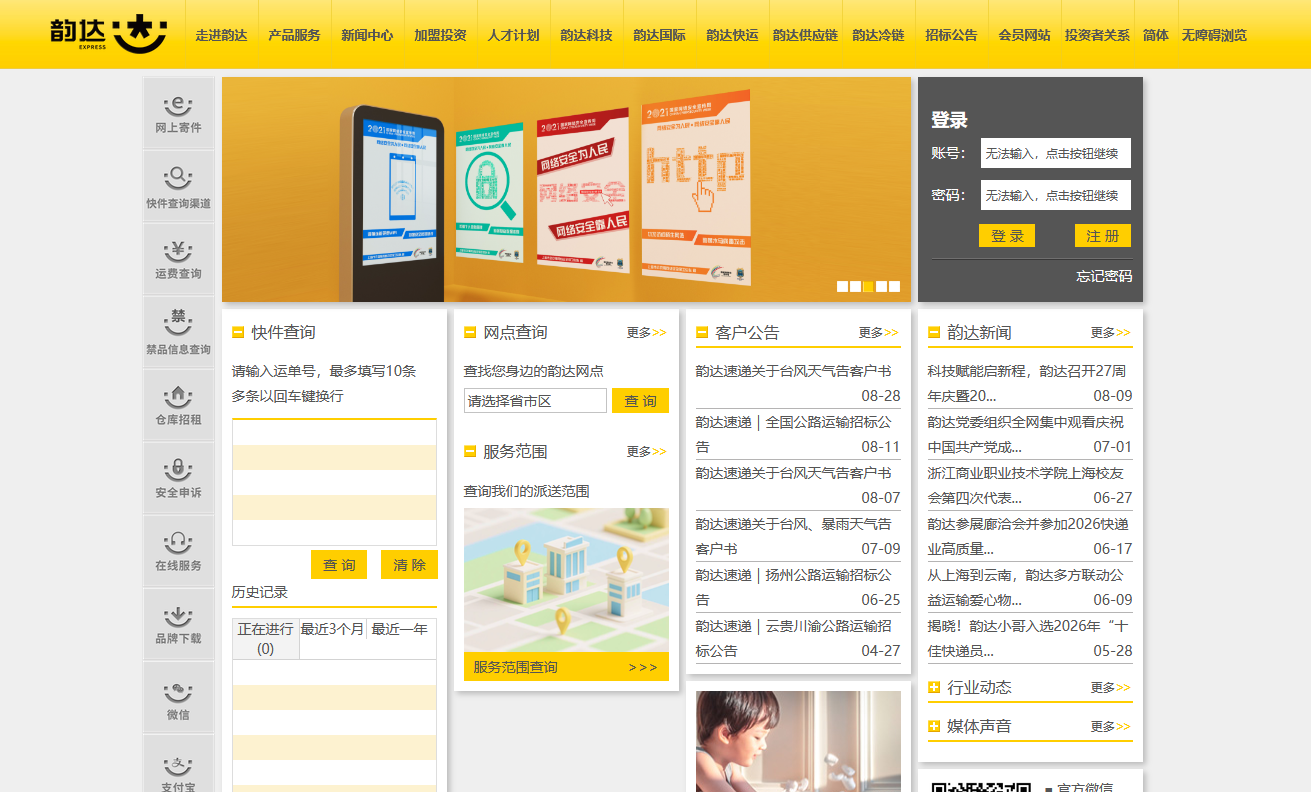Click the 账号 input field
Image resolution: width=1311 pixels, height=792 pixels.
point(1056,153)
